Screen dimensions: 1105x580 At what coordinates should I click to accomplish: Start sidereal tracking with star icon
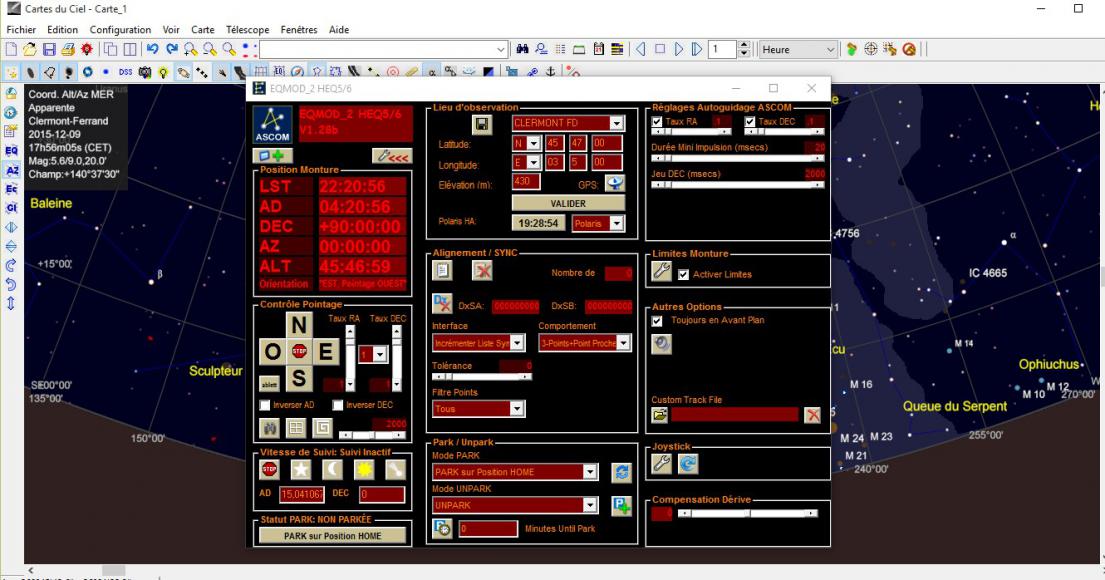[x=301, y=469]
